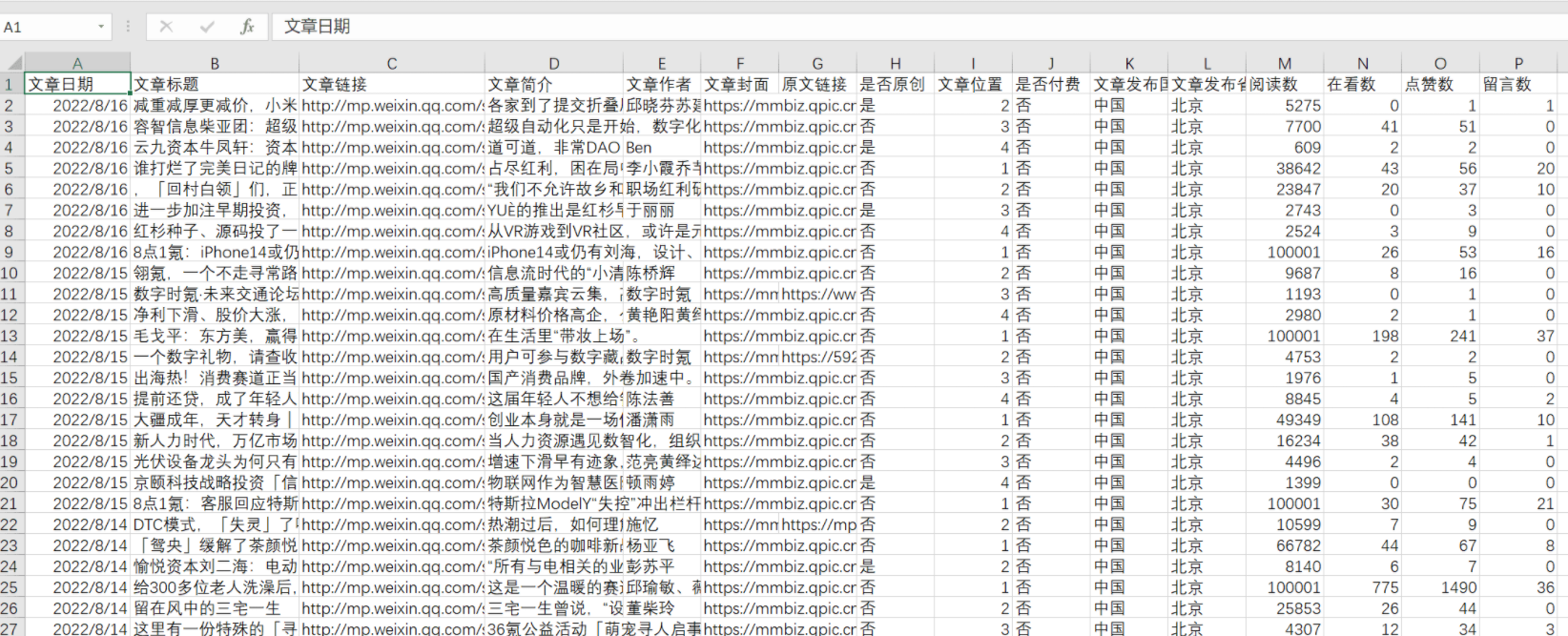Click header cell 文章链接

[392, 84]
